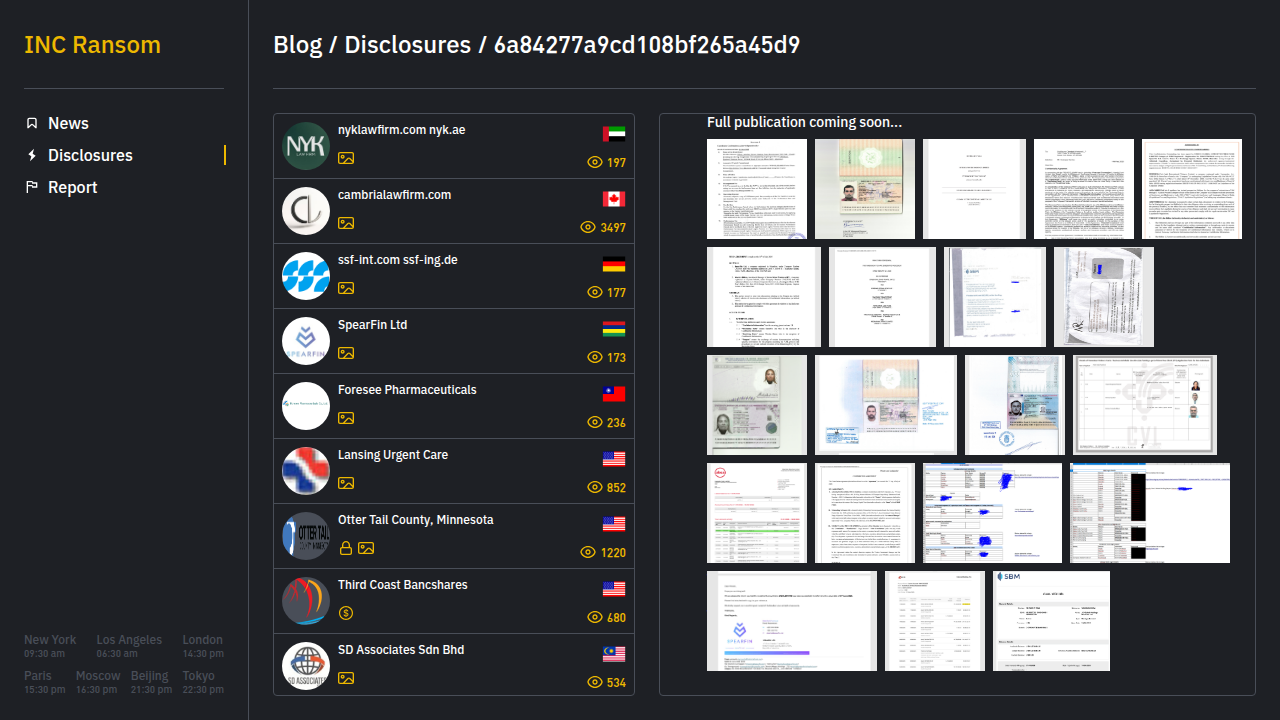The width and height of the screenshot is (1280, 720).
Task: Select the Third Coast Bancshares entry
Action: click(x=454, y=601)
